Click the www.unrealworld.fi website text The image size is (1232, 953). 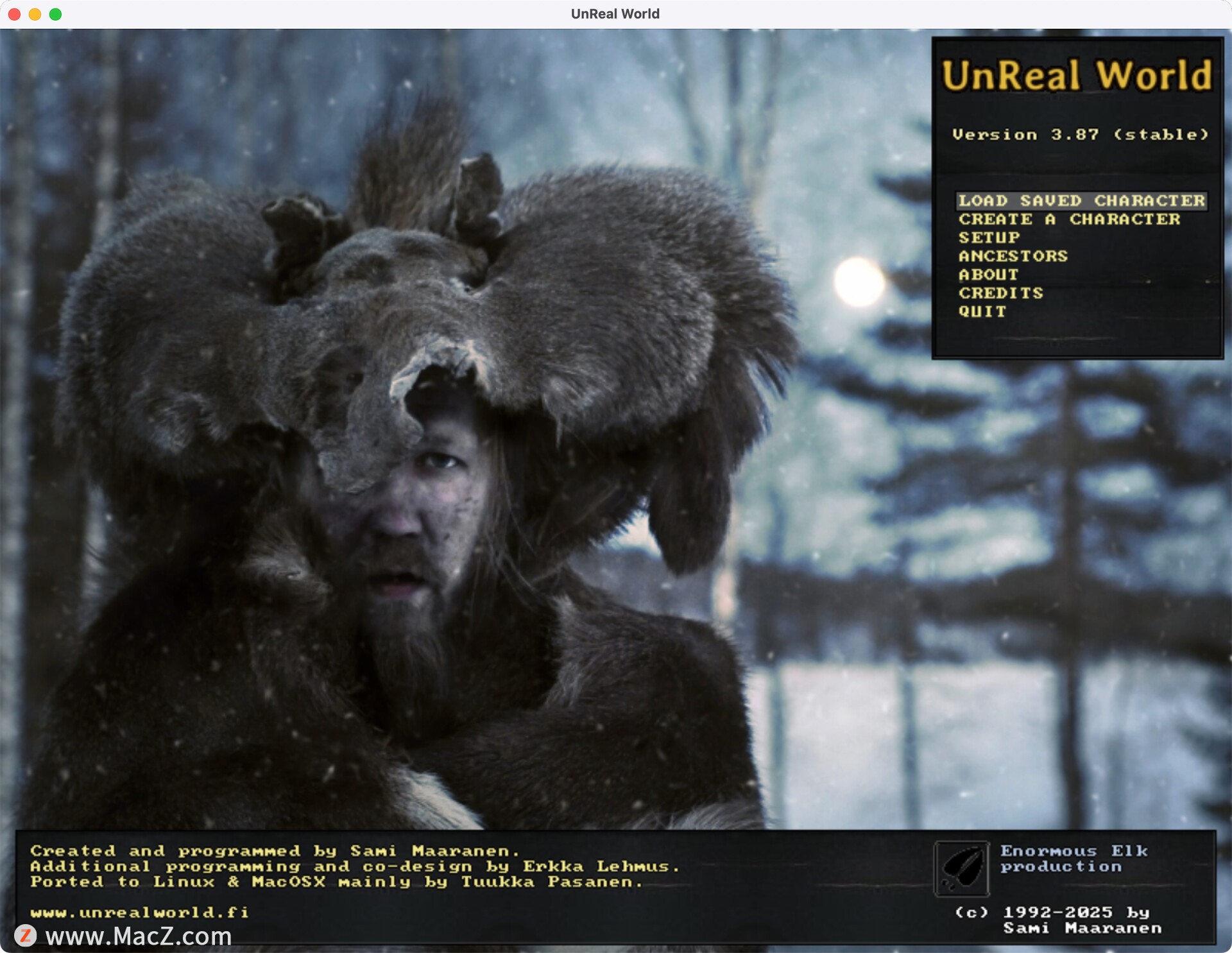click(x=139, y=912)
